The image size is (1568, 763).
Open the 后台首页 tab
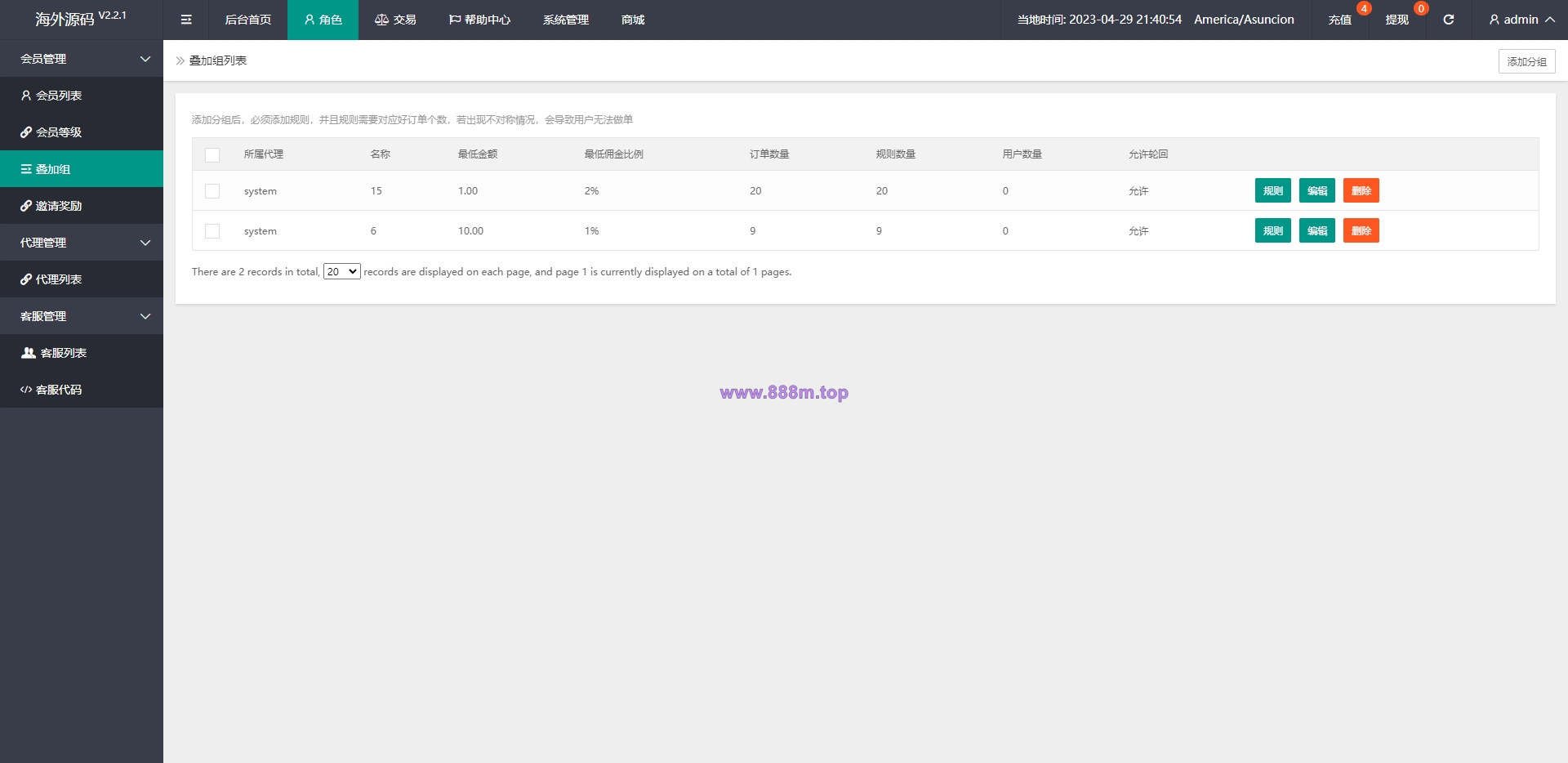pos(248,20)
